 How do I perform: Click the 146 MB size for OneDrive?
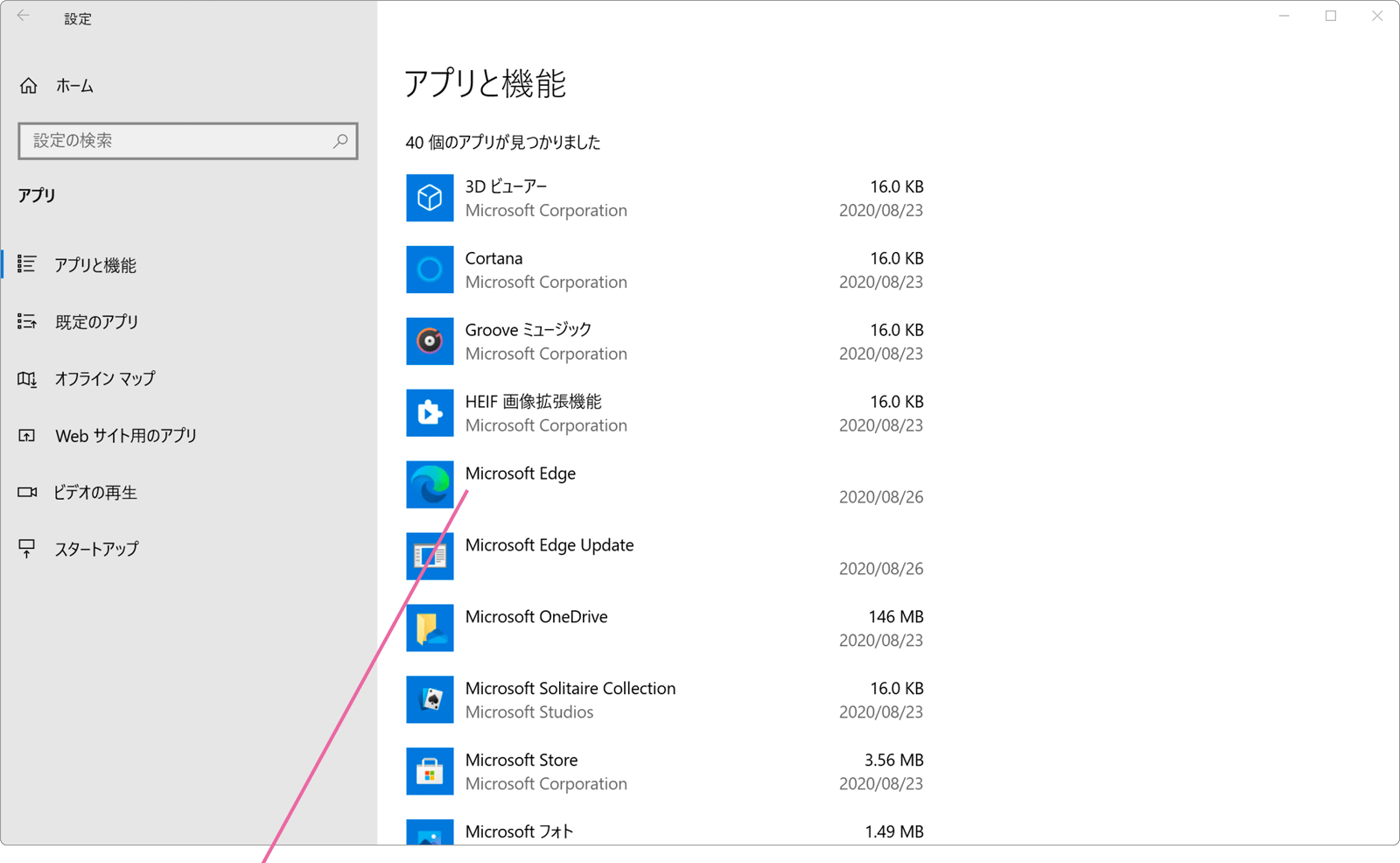click(896, 617)
